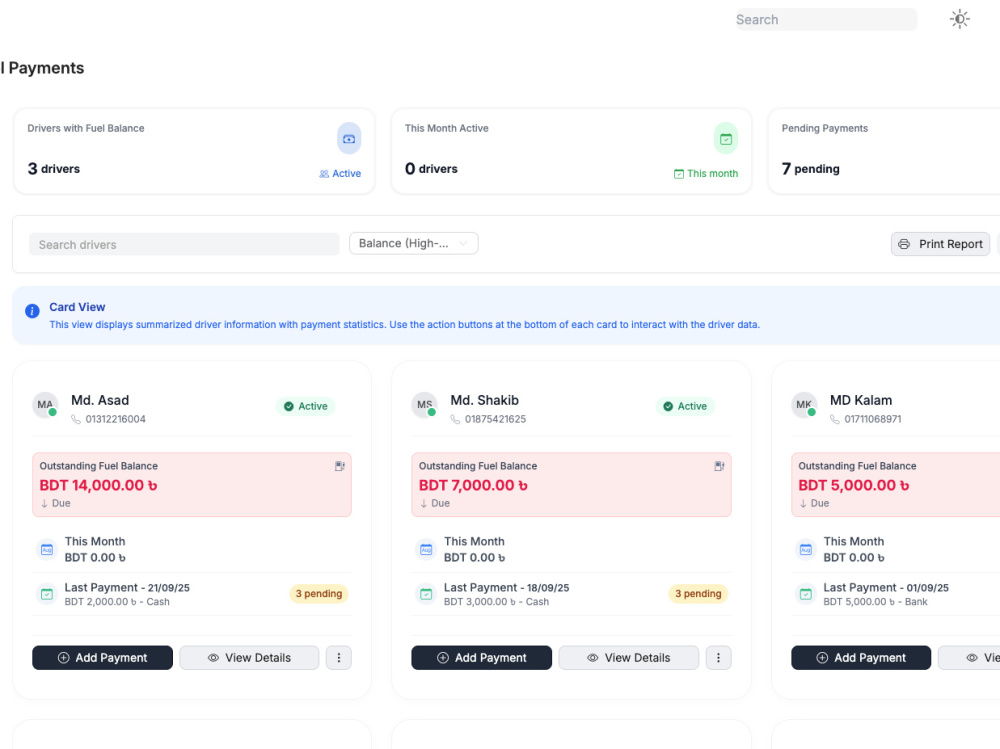Click the phone icon beside 01711068971
Viewport: 1000px width, 749px height.
click(x=834, y=419)
